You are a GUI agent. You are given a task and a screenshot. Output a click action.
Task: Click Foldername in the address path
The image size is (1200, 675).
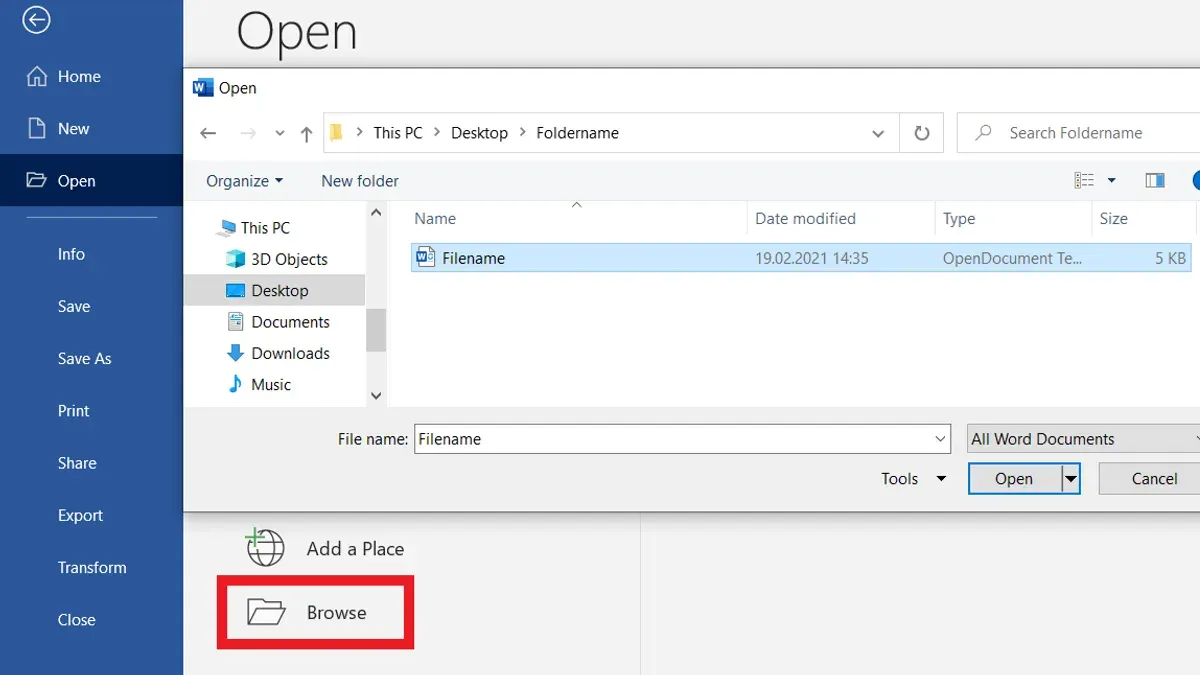pyautogui.click(x=577, y=133)
